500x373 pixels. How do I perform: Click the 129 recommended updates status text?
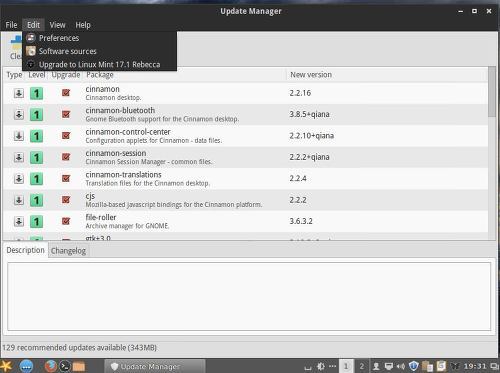79,348
